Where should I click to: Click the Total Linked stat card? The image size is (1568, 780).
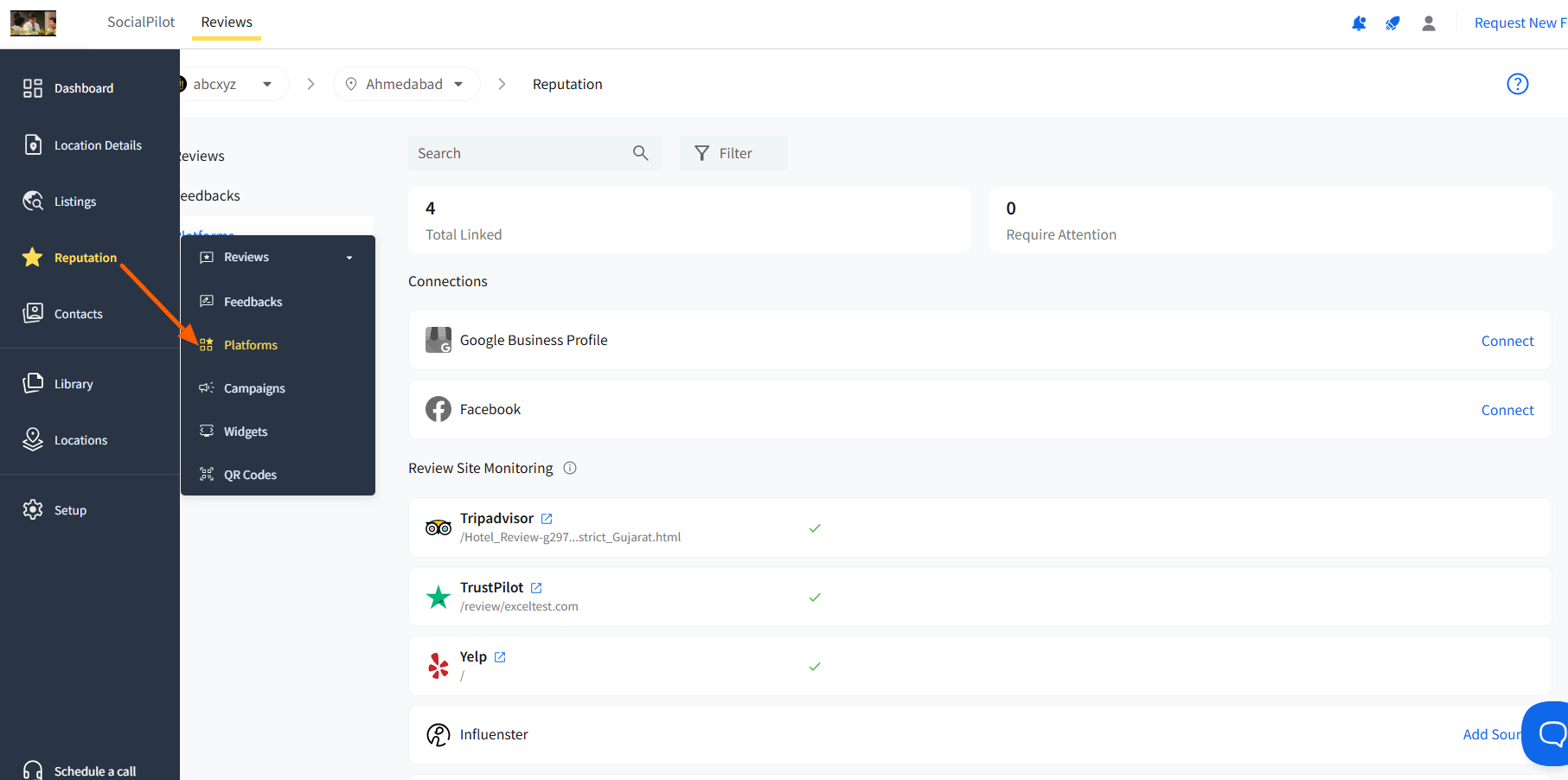(x=689, y=221)
